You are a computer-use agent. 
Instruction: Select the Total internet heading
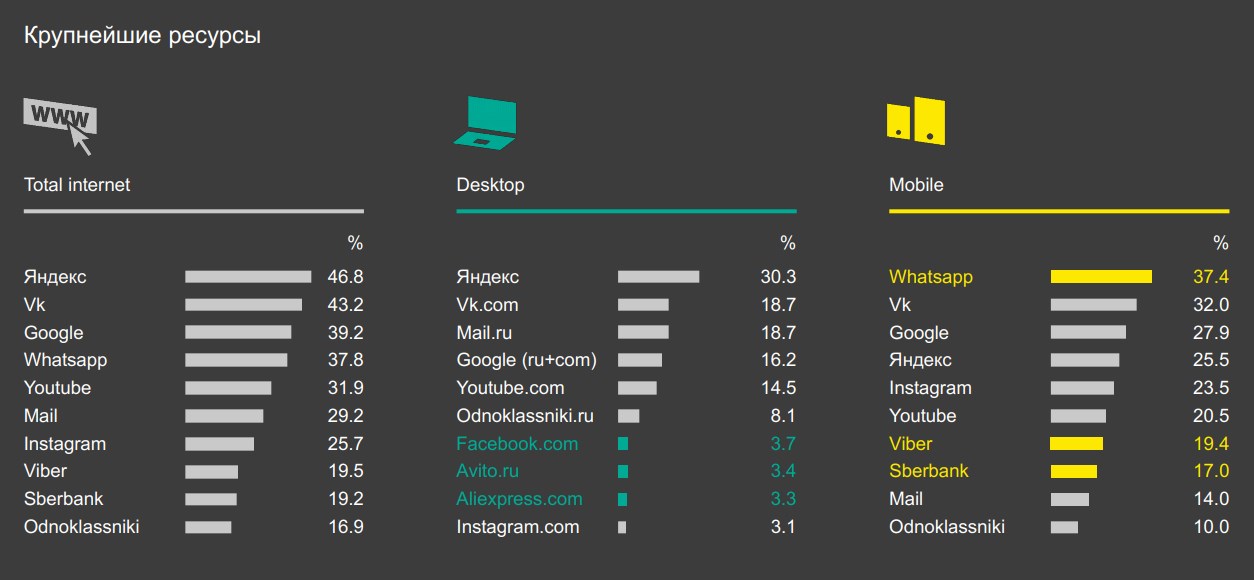[x=77, y=185]
